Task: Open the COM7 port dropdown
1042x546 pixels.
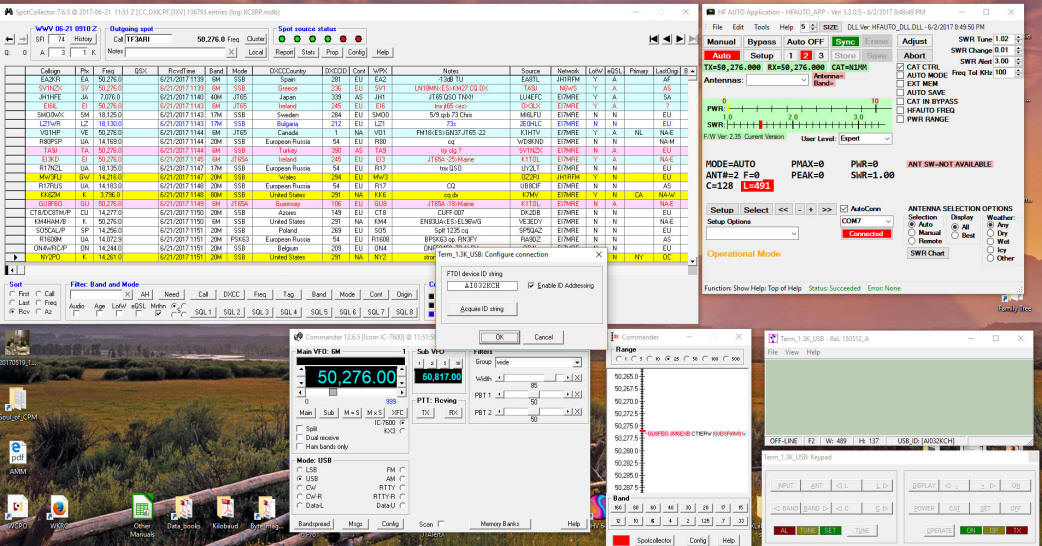Action: (x=866, y=221)
